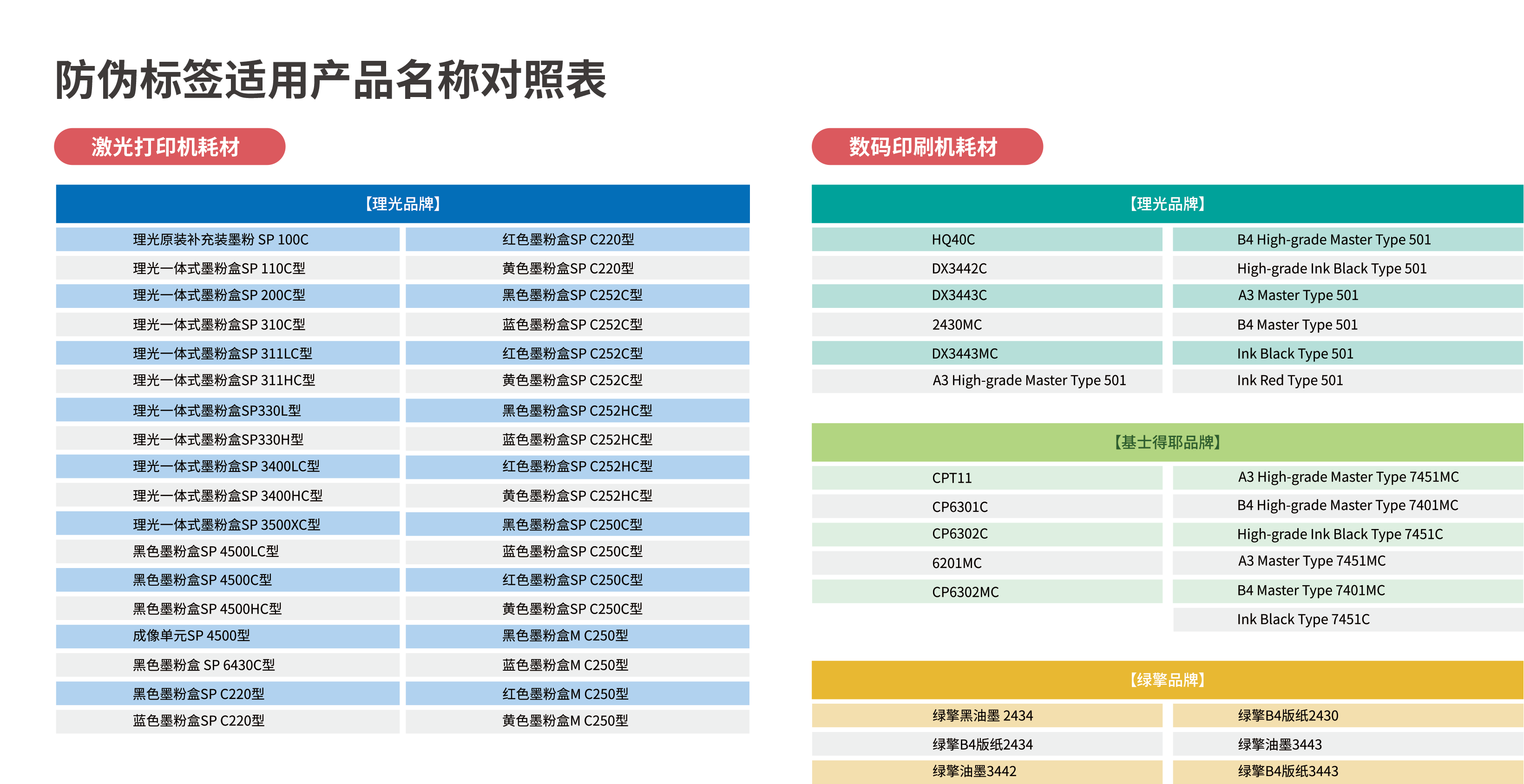
Task: Click the 6201MC cell
Action: tap(987, 563)
